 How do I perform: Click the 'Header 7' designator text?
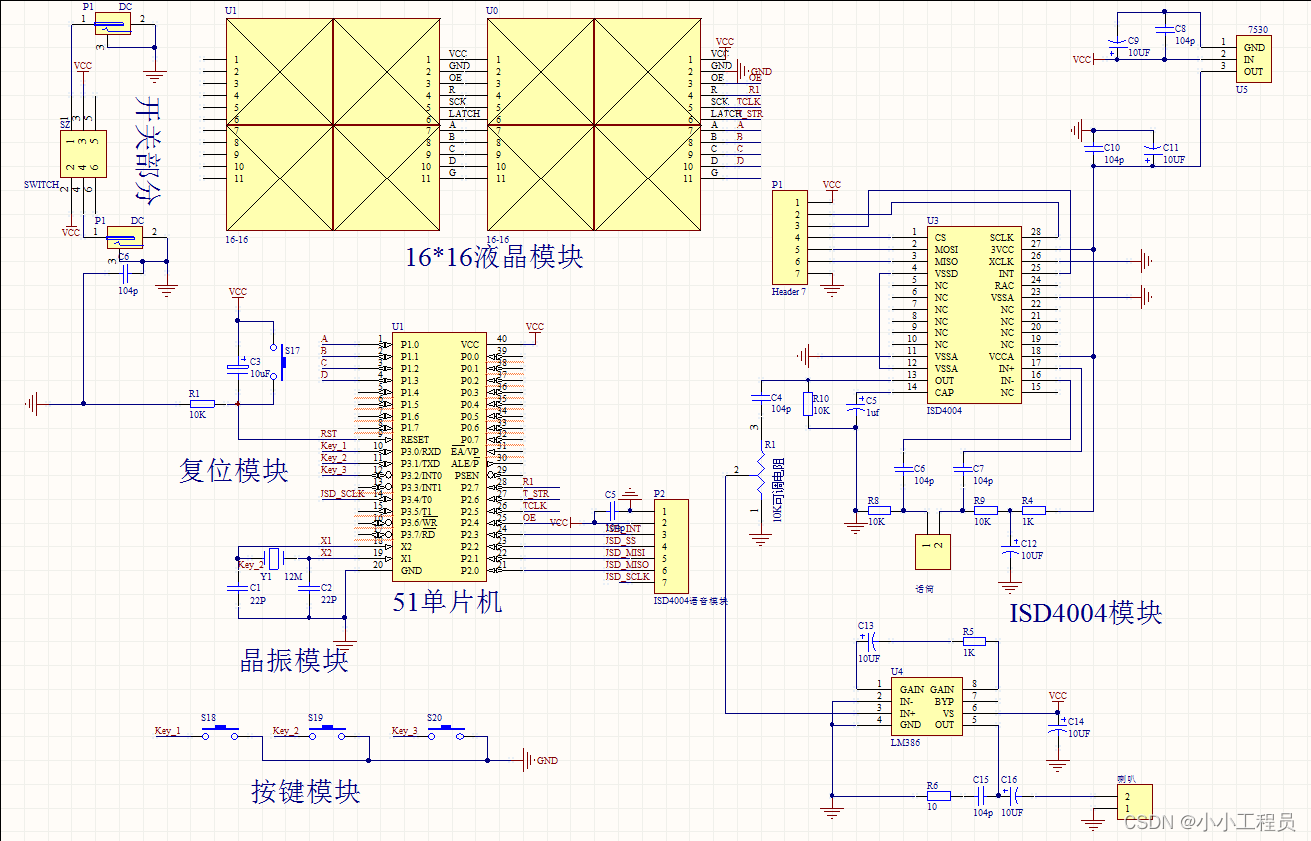pyautogui.click(x=790, y=291)
